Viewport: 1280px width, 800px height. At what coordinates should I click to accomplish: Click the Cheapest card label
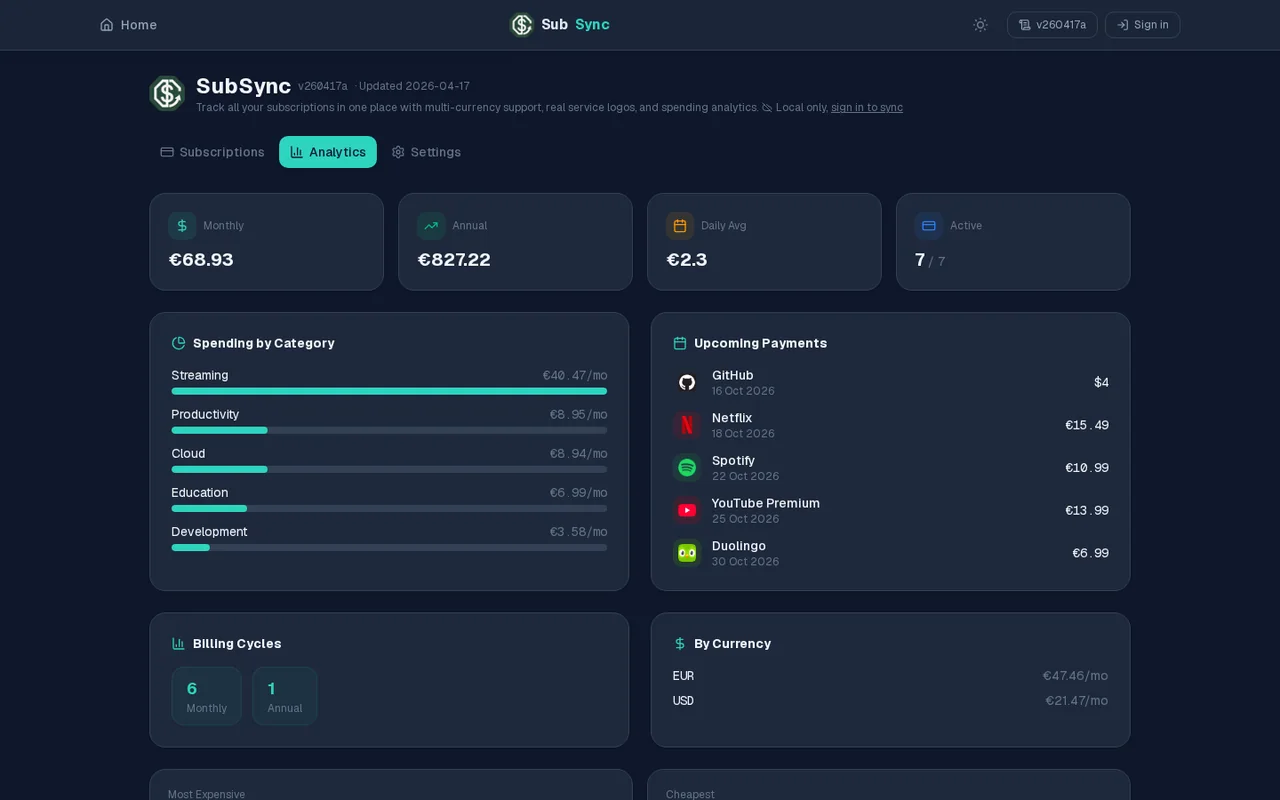(690, 794)
